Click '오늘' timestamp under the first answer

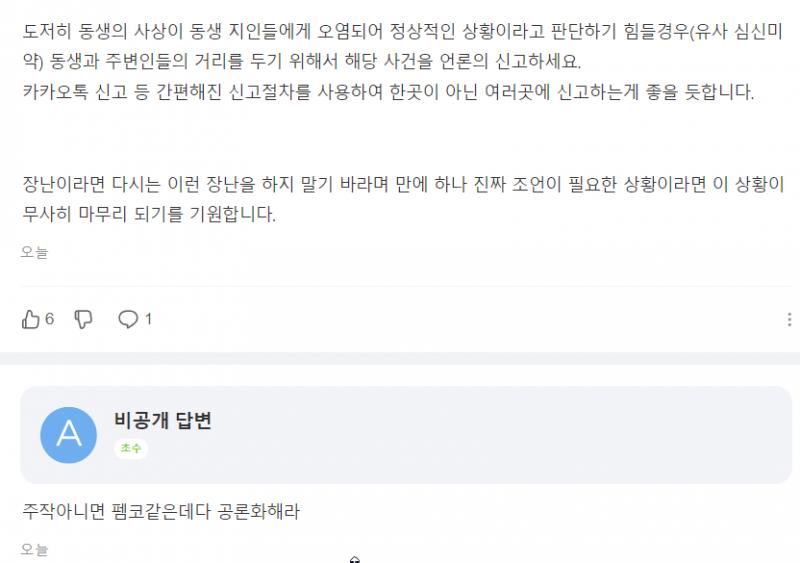[x=34, y=253]
